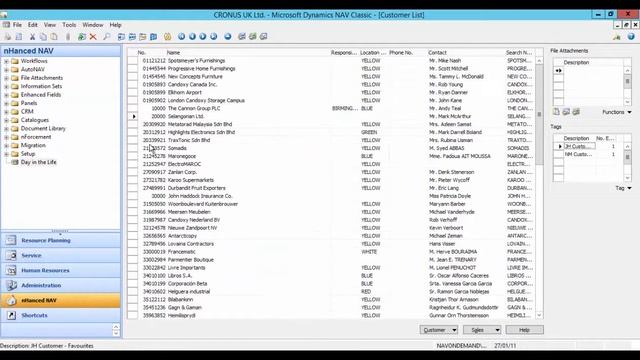640x360 pixels.
Task: Select "NM Custo..." row in Tags grid
Action: (589, 154)
